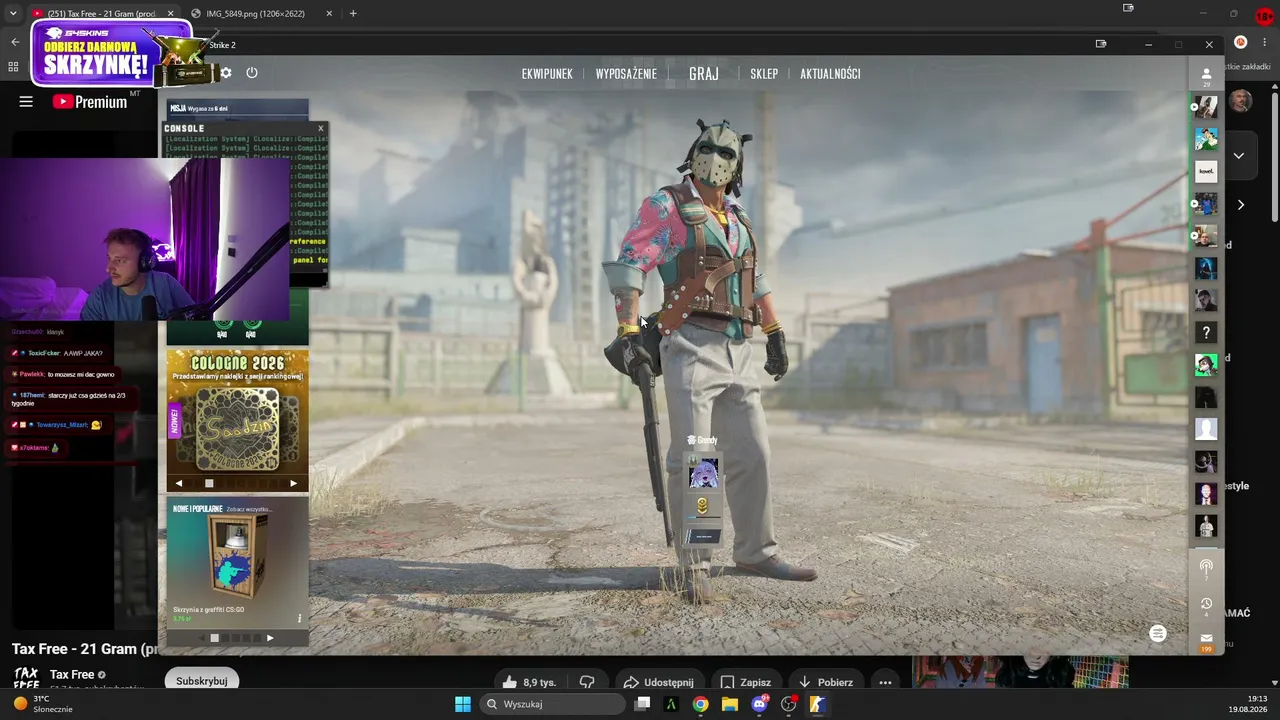1280x720 pixels.
Task: Open Discord from the taskbar
Action: pos(759,704)
